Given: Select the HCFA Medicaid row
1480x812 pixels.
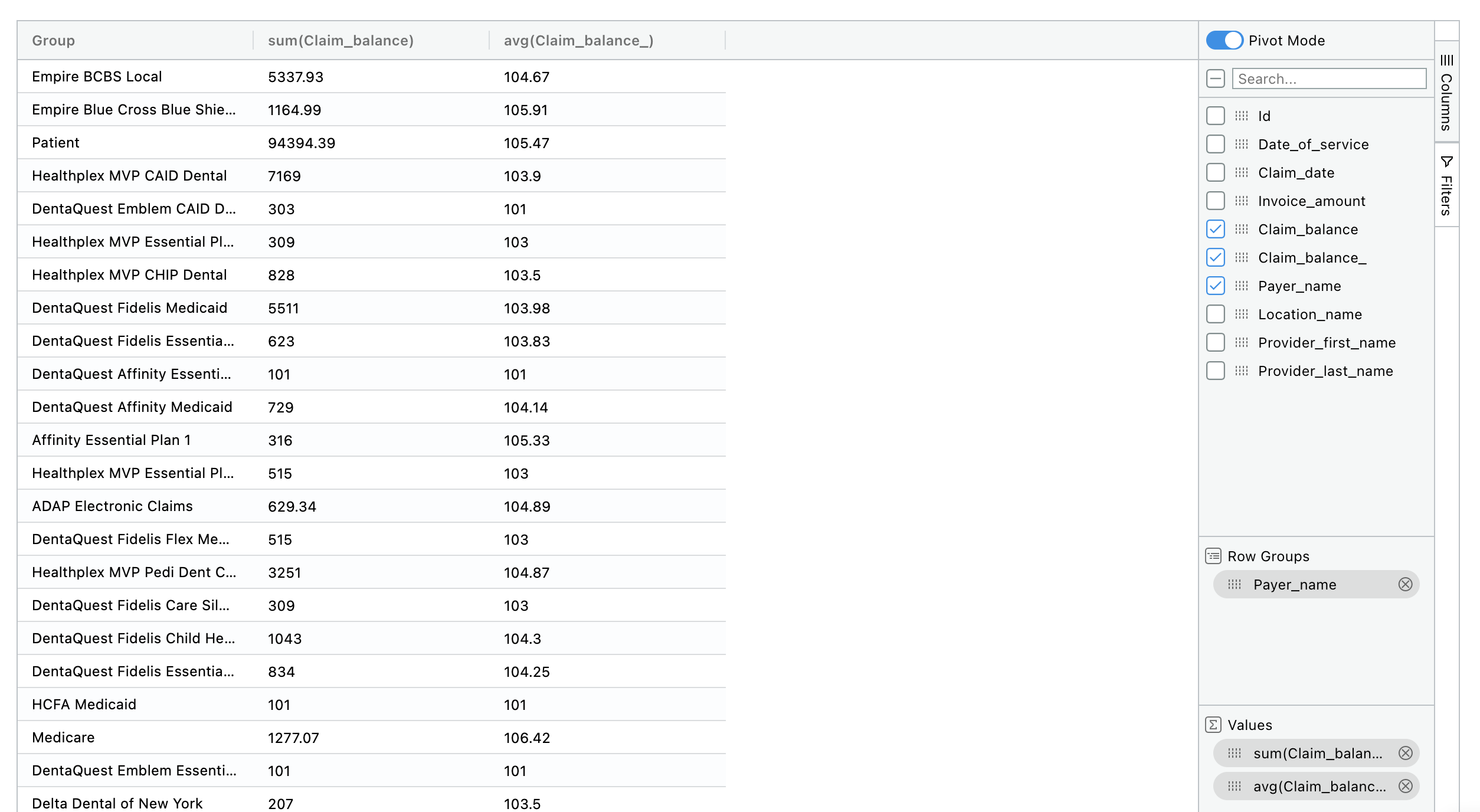Looking at the screenshot, I should tap(372, 705).
